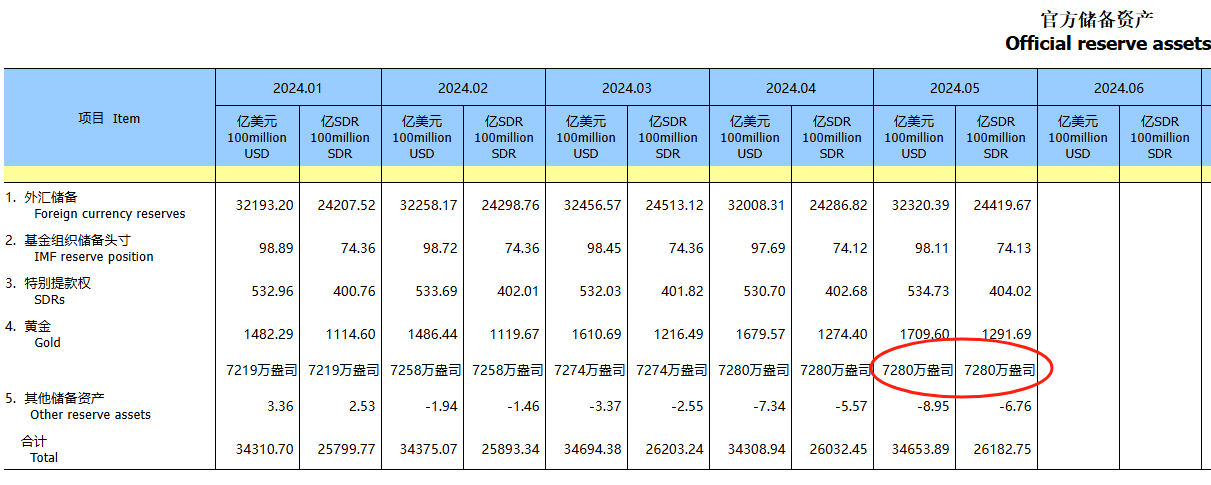Select the foreign reserves value 32193.20
The image size is (1211, 485).
(264, 205)
